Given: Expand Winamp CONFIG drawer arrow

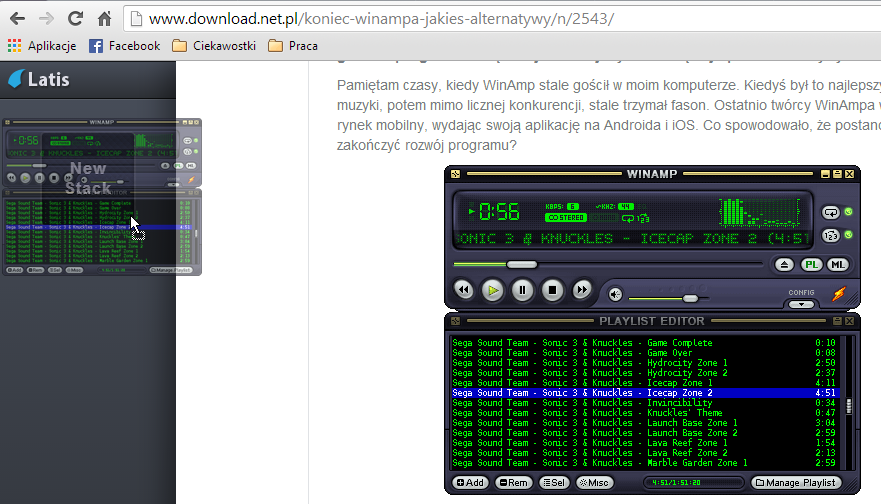Looking at the screenshot, I should [801, 305].
